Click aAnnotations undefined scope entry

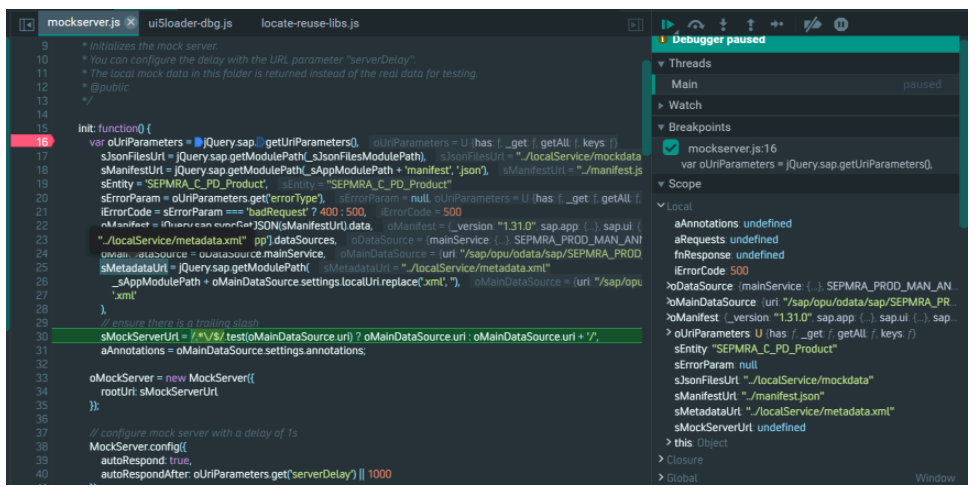tap(733, 223)
